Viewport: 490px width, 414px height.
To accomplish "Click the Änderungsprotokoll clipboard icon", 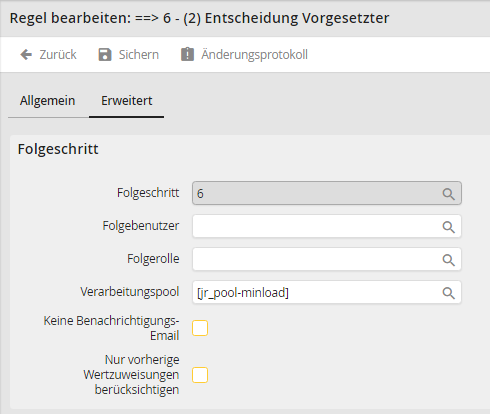I will pyautogui.click(x=187, y=54).
